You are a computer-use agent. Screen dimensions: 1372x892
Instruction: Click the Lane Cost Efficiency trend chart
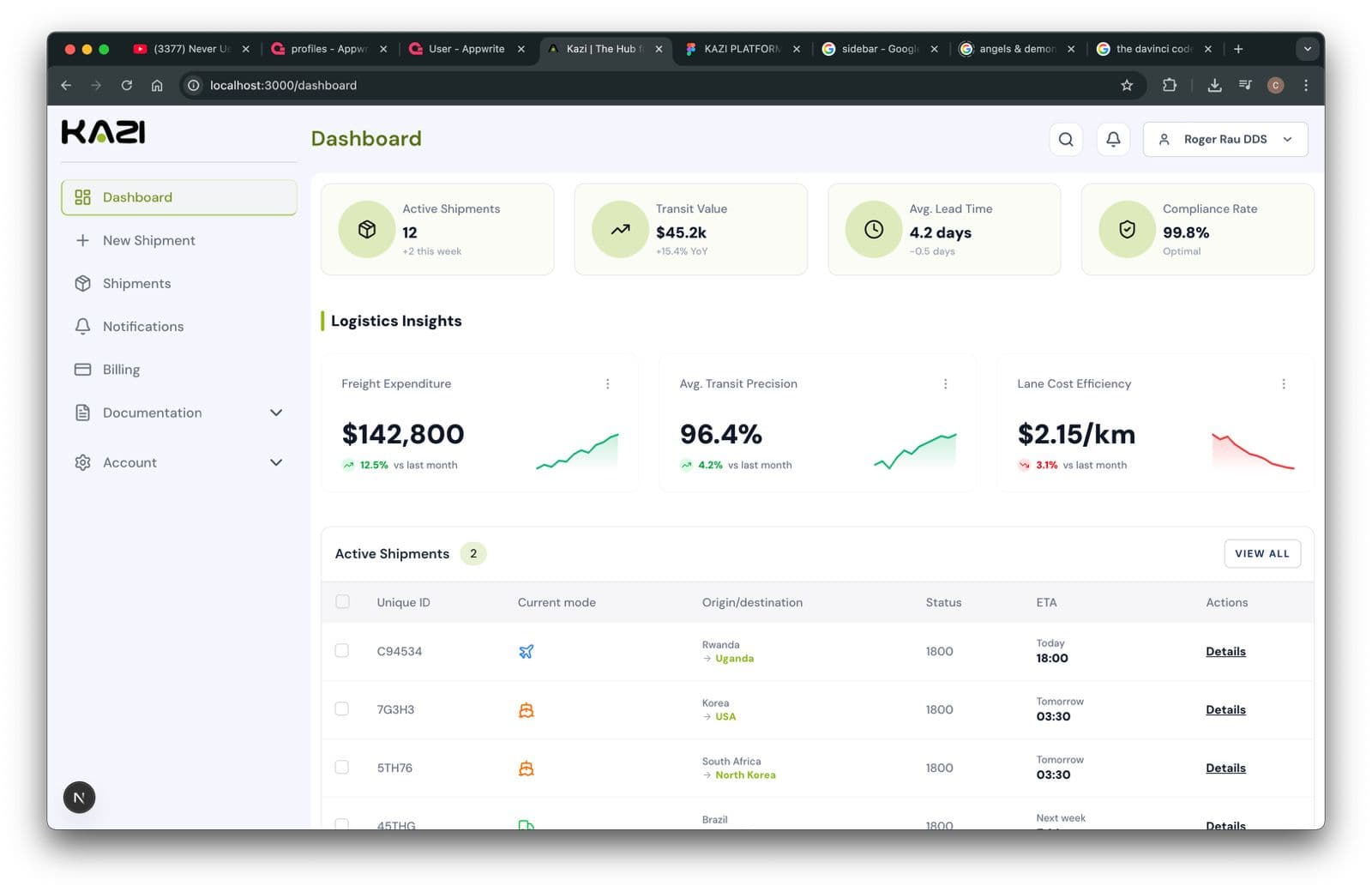[1253, 452]
